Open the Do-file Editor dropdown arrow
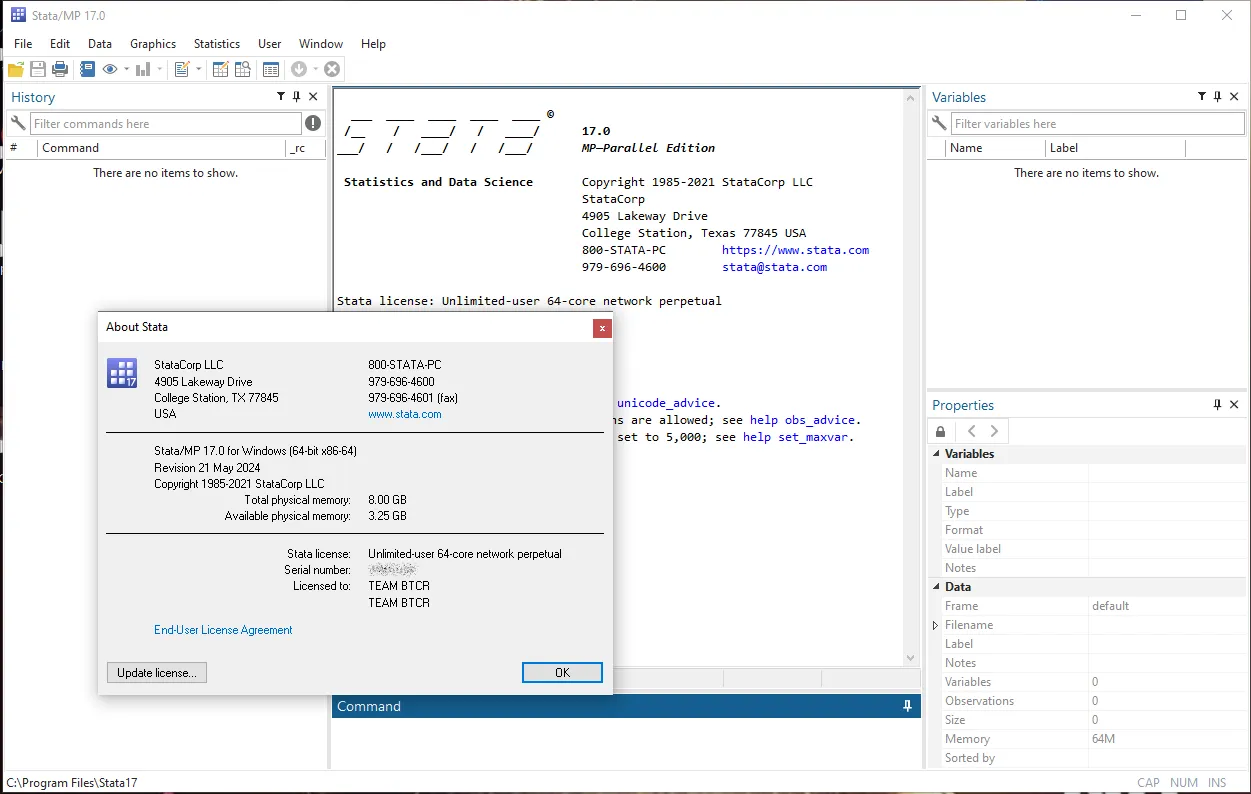This screenshot has height=794, width=1251. [x=198, y=69]
